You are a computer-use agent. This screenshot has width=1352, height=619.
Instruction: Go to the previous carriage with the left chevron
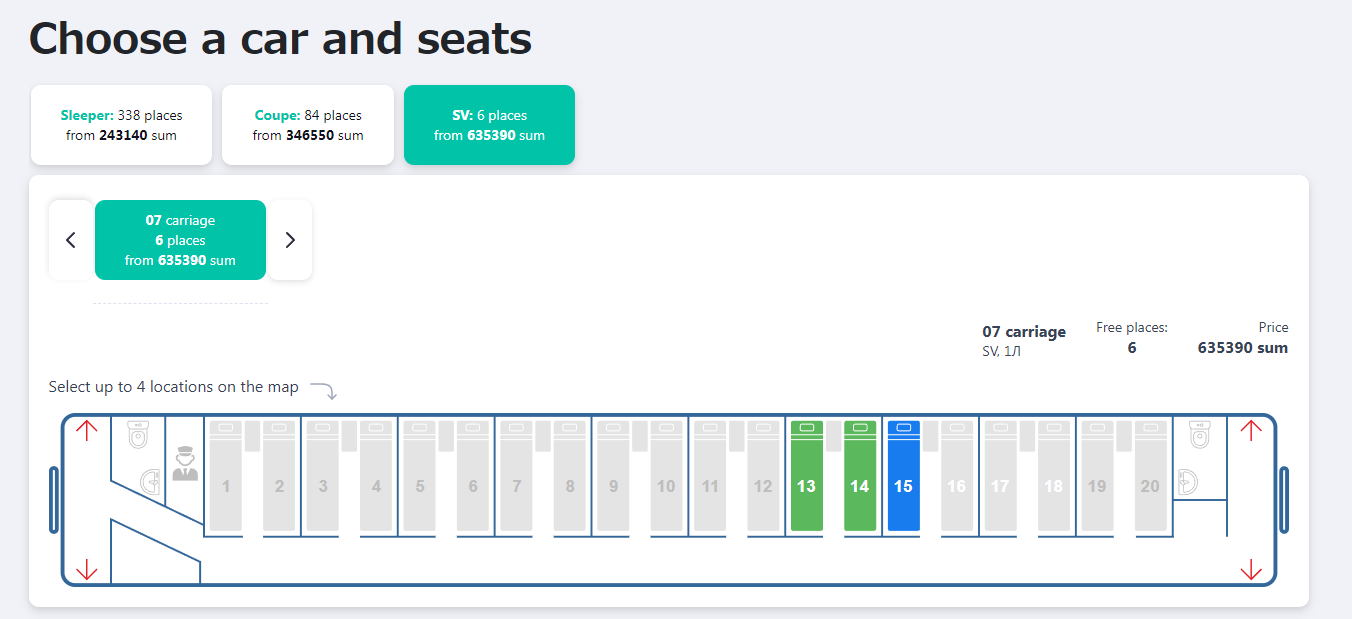[71, 240]
